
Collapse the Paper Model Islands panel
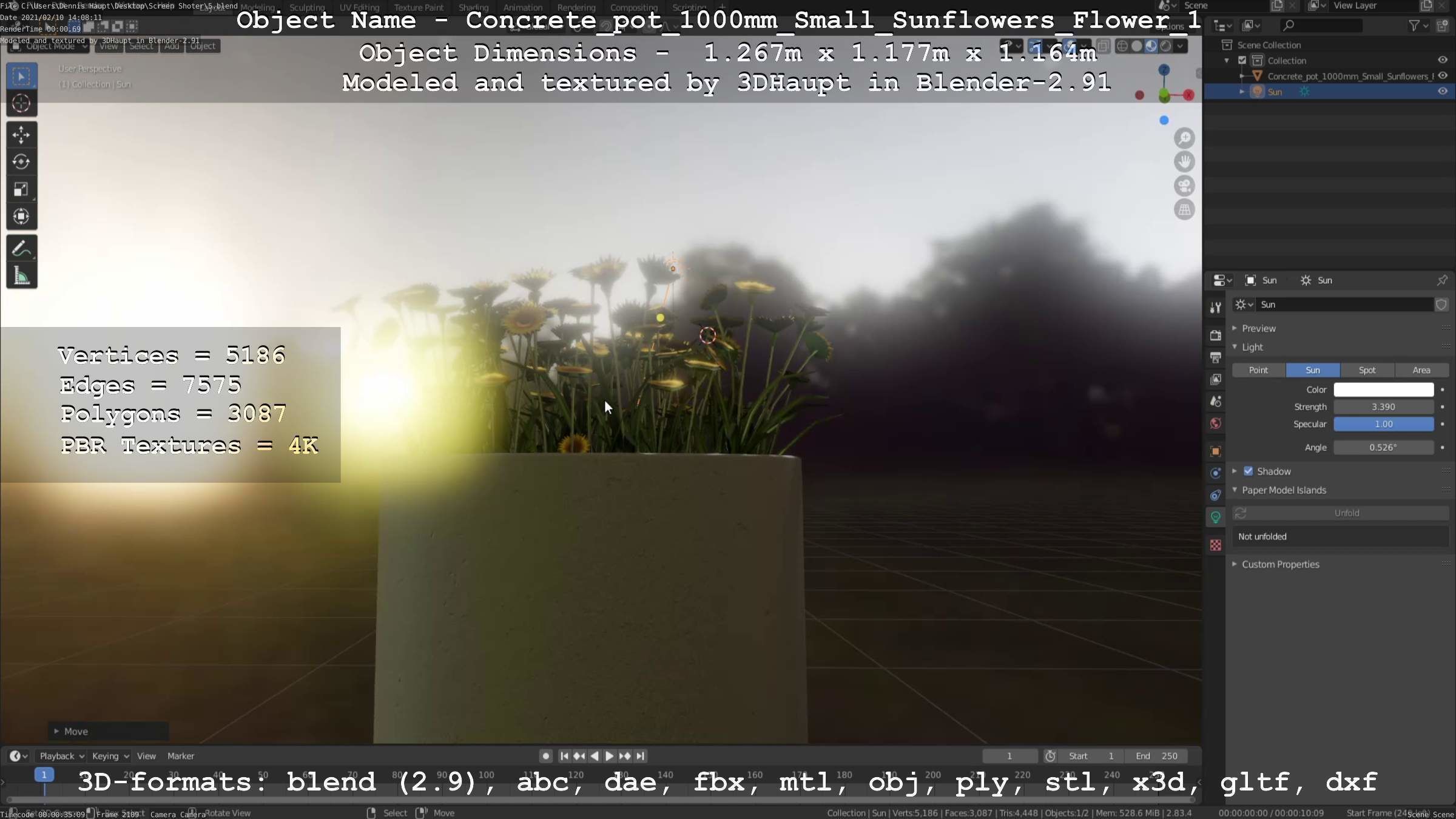tap(1235, 490)
